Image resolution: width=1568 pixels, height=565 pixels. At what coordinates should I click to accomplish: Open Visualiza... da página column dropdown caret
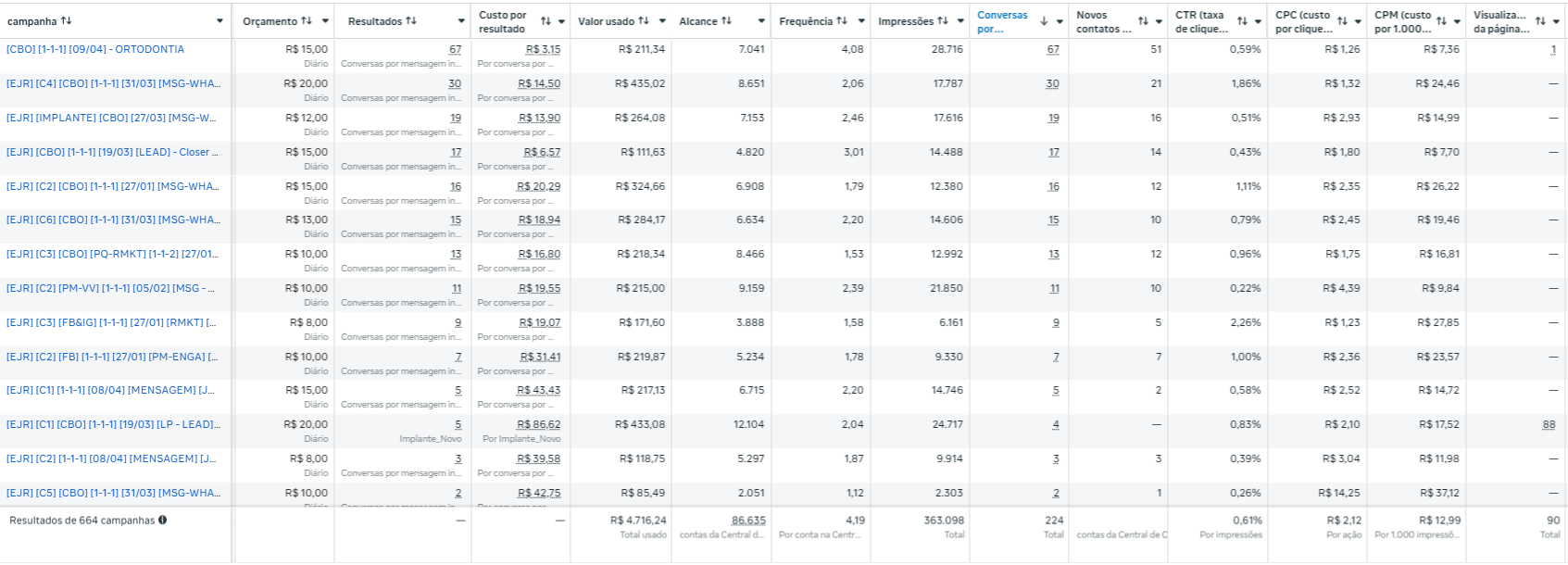(x=1556, y=21)
